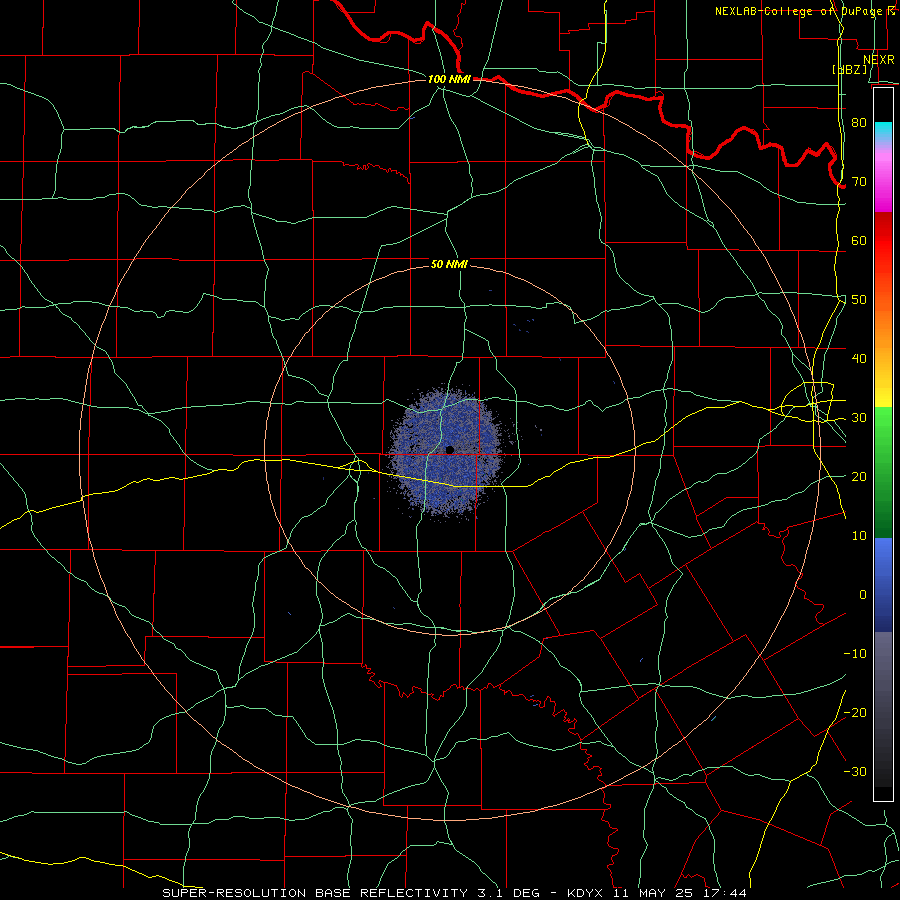Viewport: 900px width, 900px height.
Task: Click the cyan segment of the color bar
Action: coord(883,131)
